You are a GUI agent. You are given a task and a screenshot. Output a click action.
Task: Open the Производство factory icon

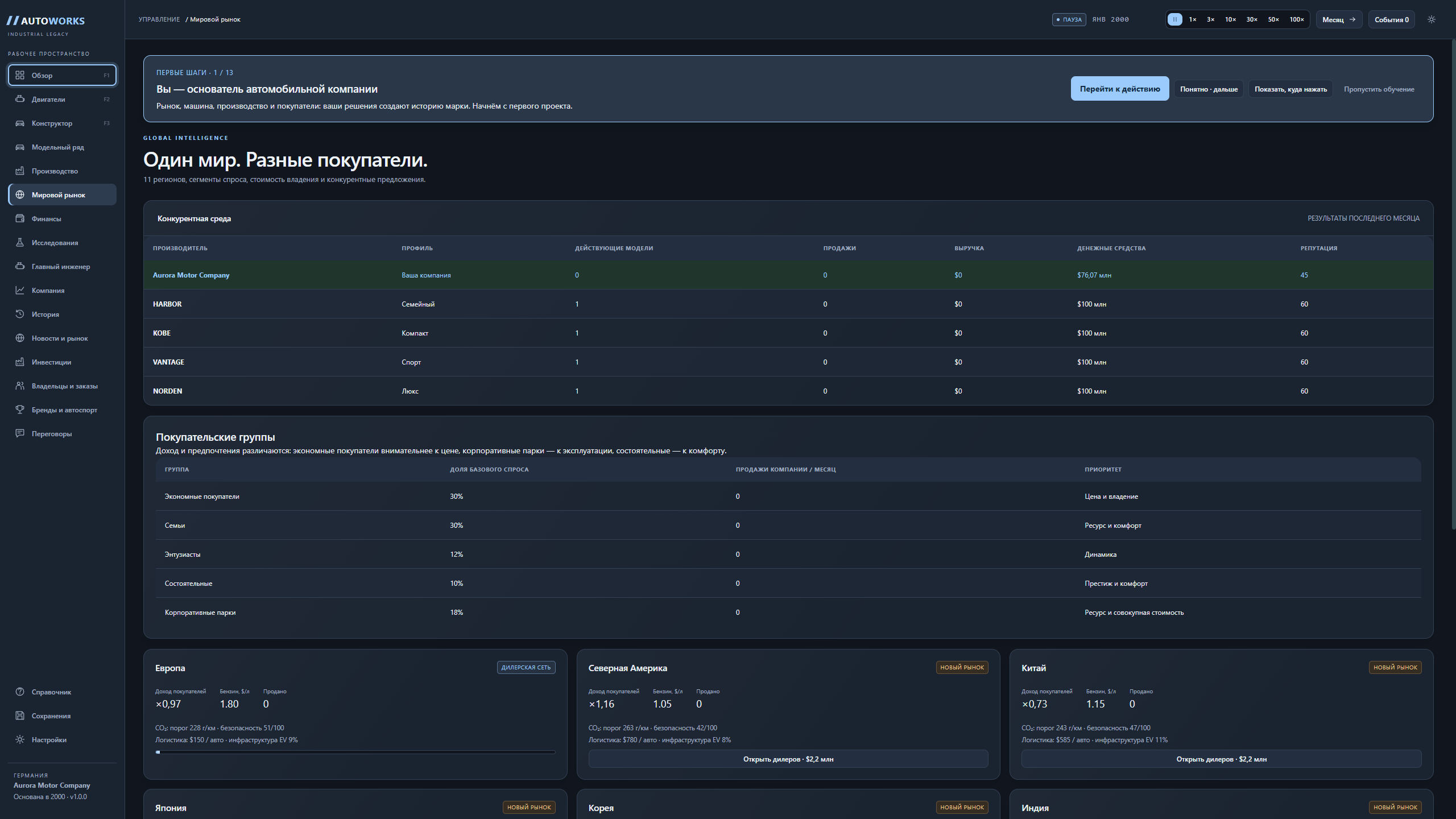click(x=20, y=171)
